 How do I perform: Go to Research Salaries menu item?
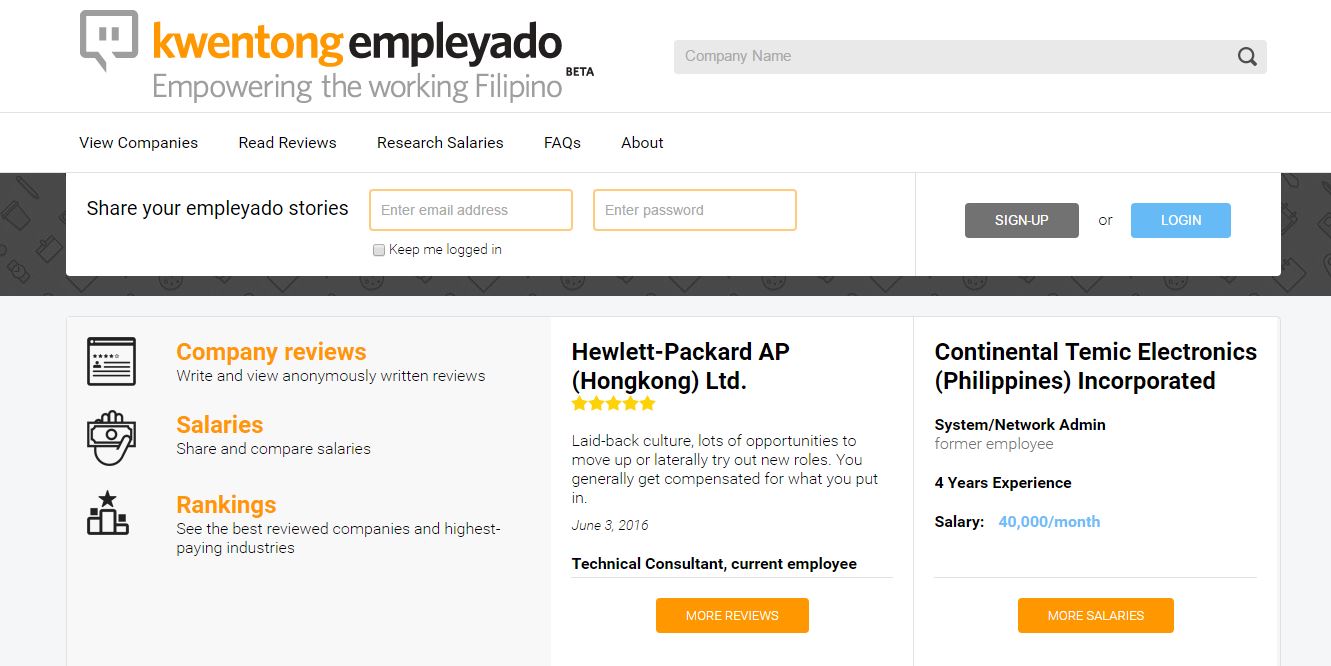tap(440, 143)
